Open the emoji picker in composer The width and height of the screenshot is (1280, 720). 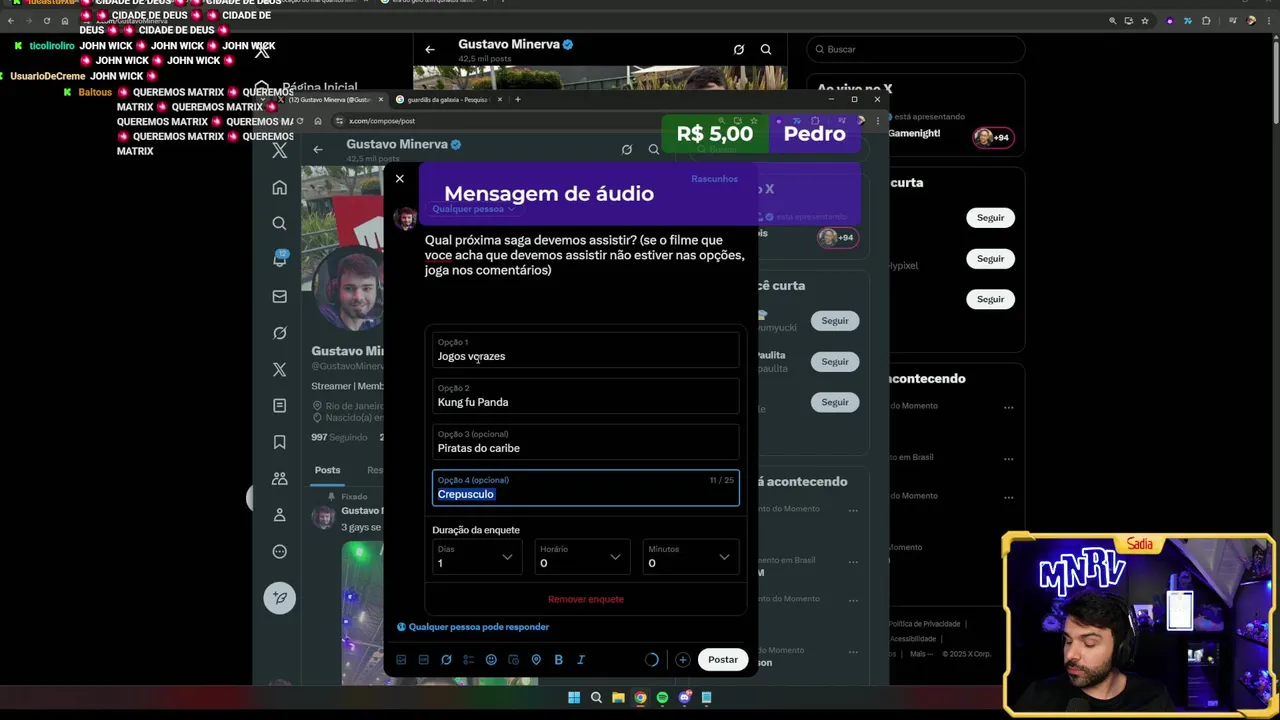(x=491, y=660)
